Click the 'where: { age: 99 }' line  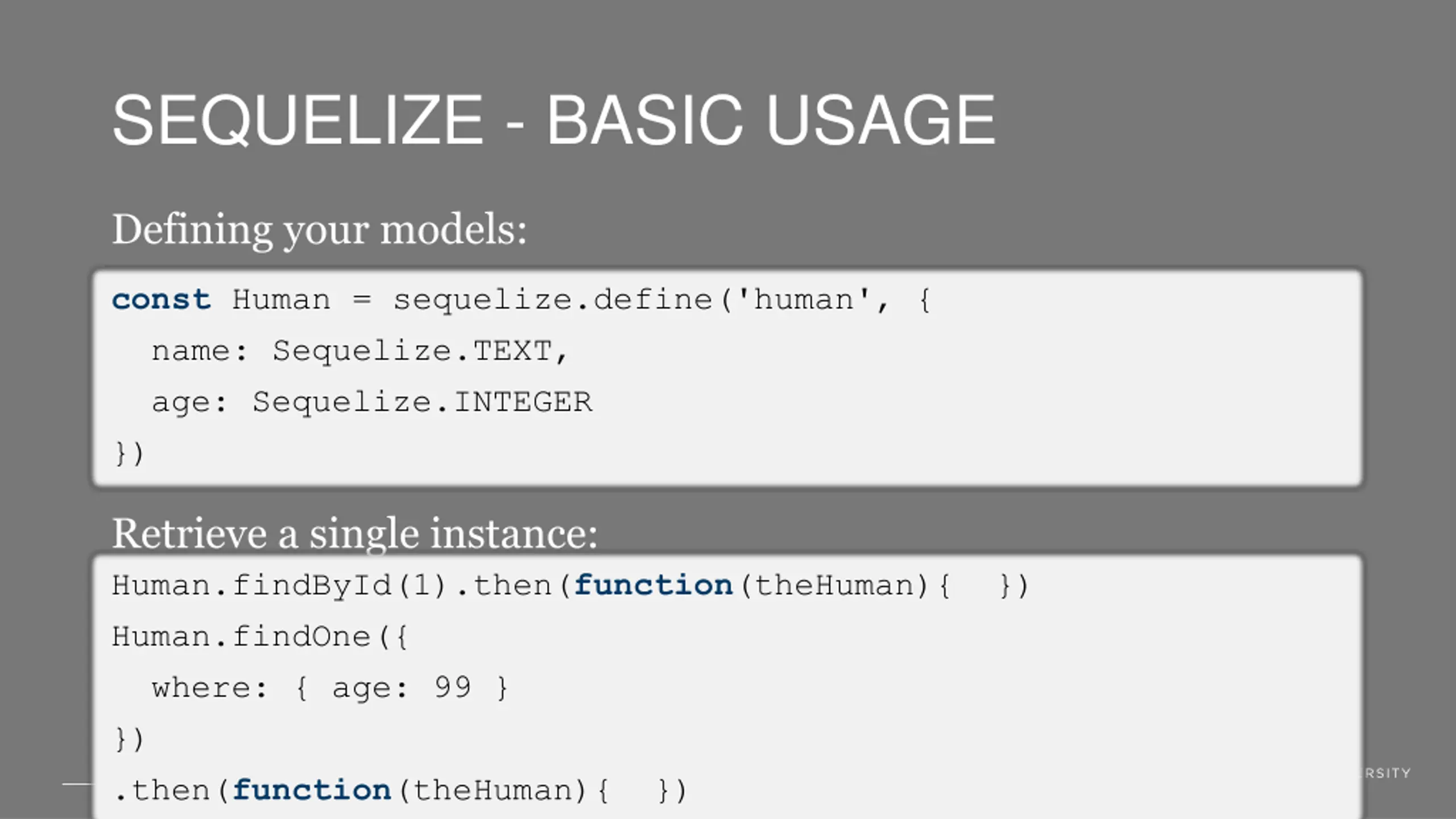click(x=329, y=688)
